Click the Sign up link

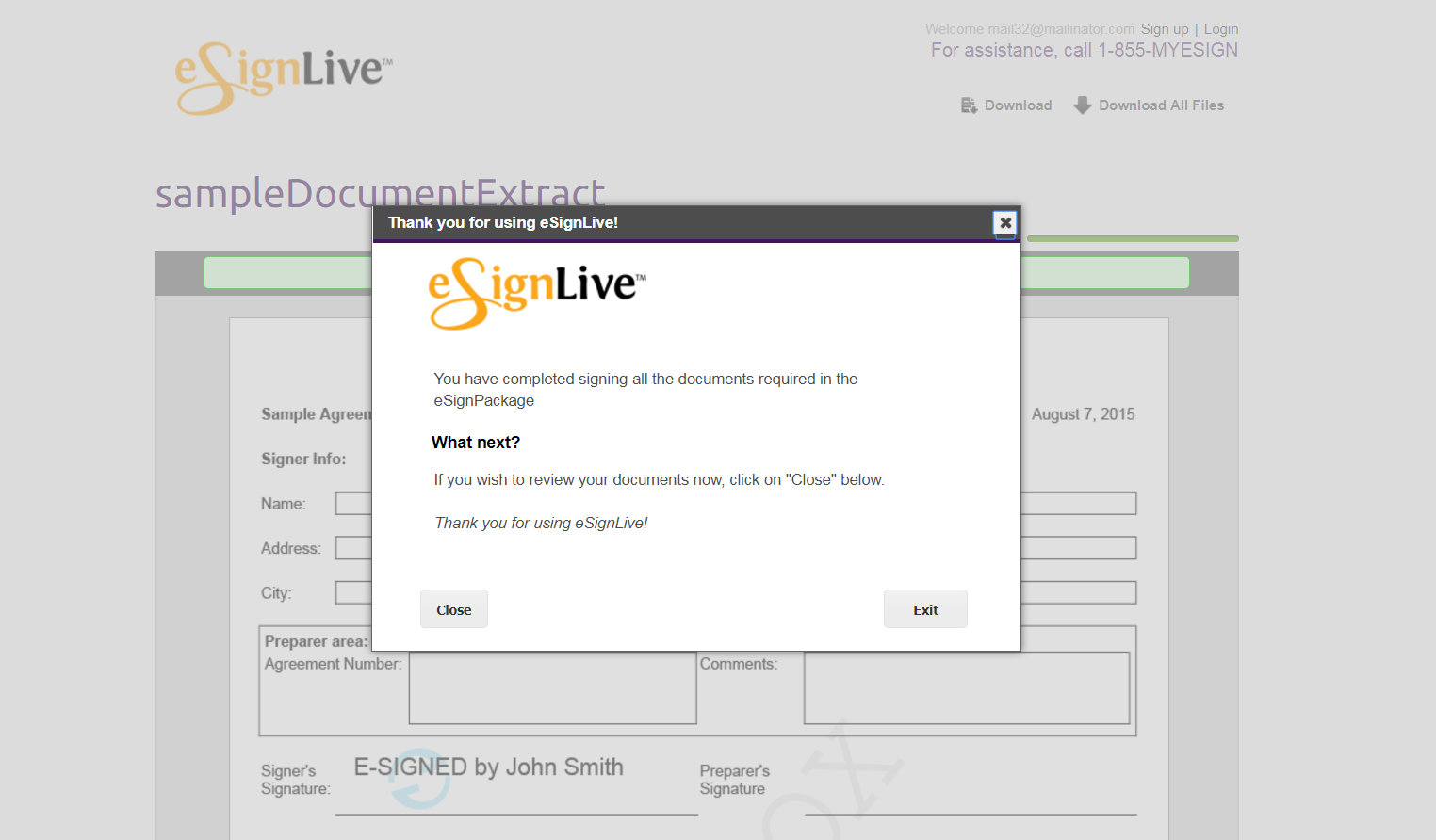point(1165,29)
